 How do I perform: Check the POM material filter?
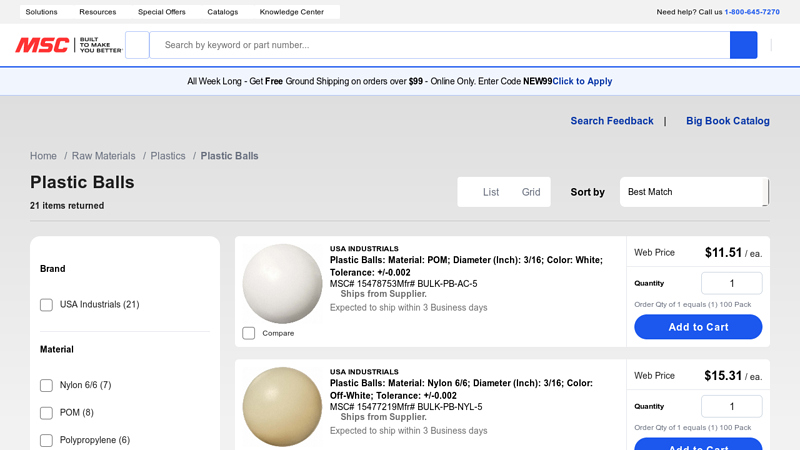(x=46, y=413)
